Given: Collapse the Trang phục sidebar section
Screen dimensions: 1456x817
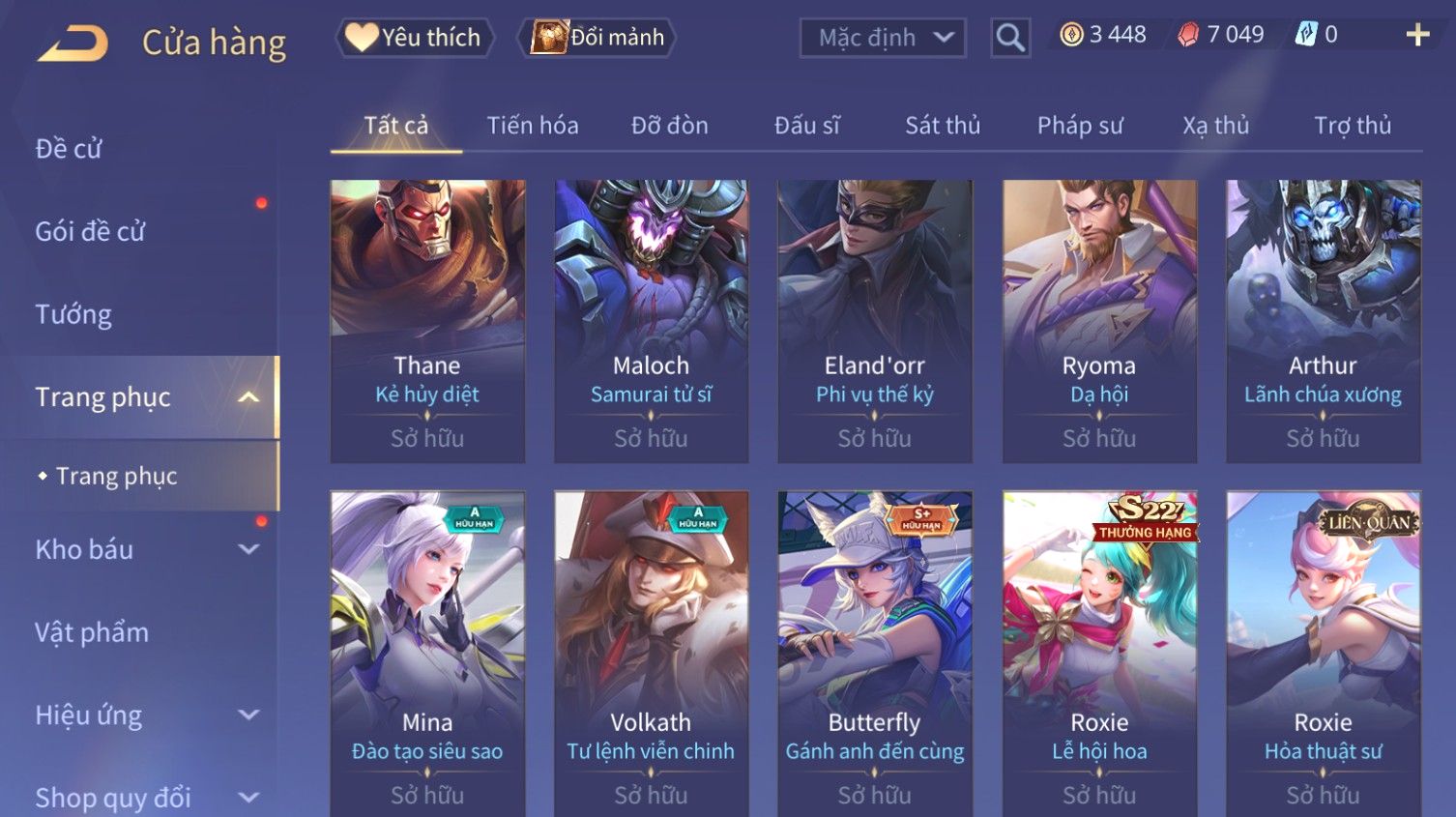Looking at the screenshot, I should pos(248,397).
